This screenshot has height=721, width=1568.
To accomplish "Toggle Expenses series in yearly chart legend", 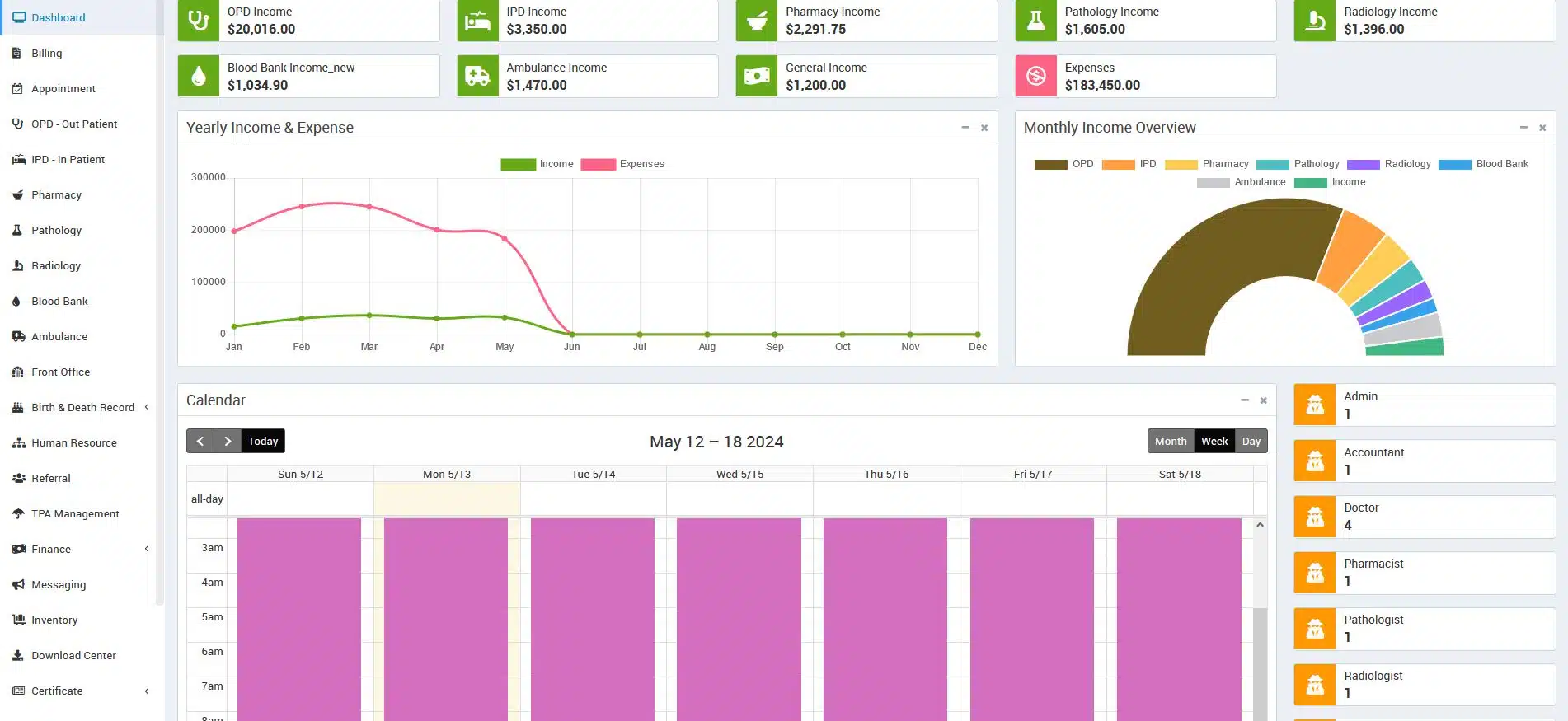I will tap(622, 164).
